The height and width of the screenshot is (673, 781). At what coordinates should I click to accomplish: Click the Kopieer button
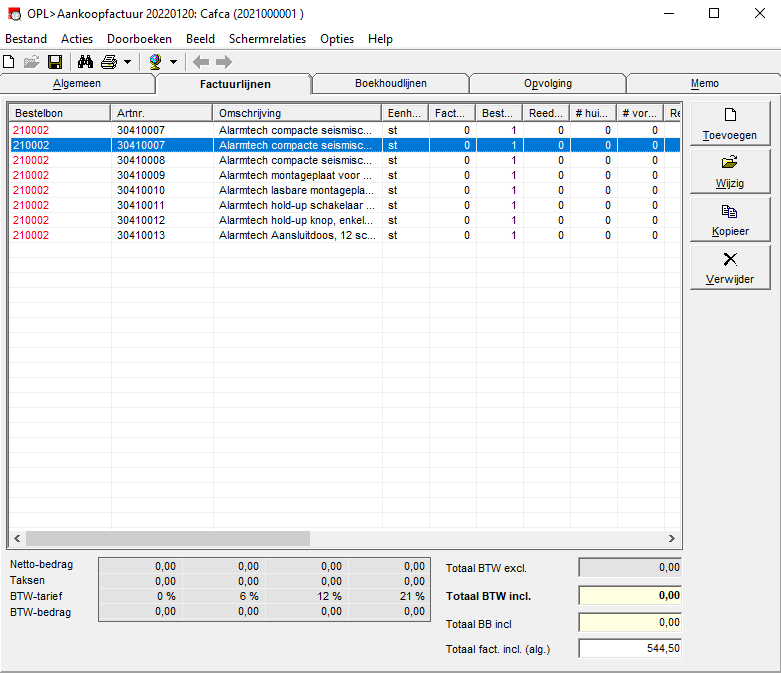[730, 220]
